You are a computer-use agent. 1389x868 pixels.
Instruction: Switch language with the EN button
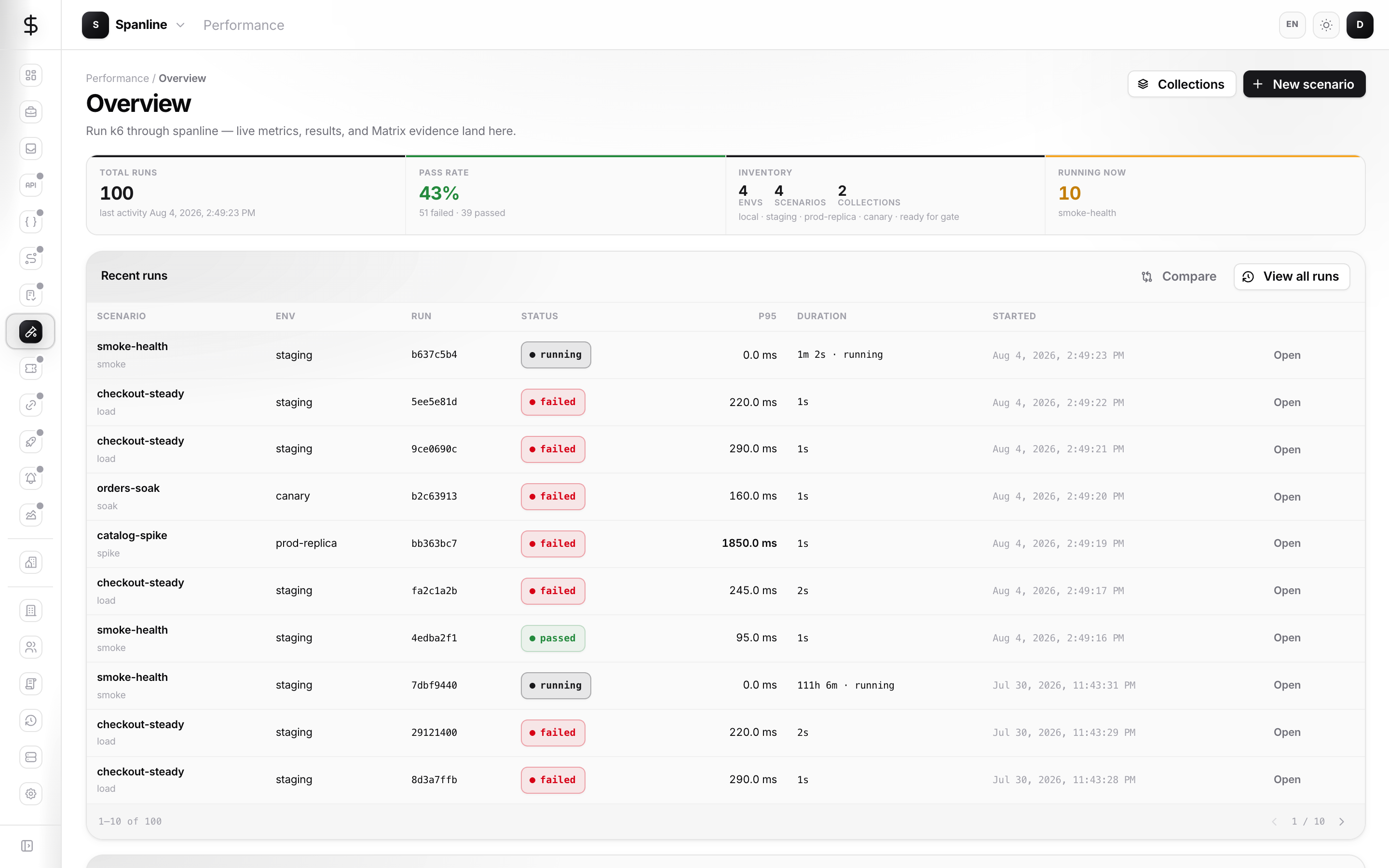(x=1292, y=25)
